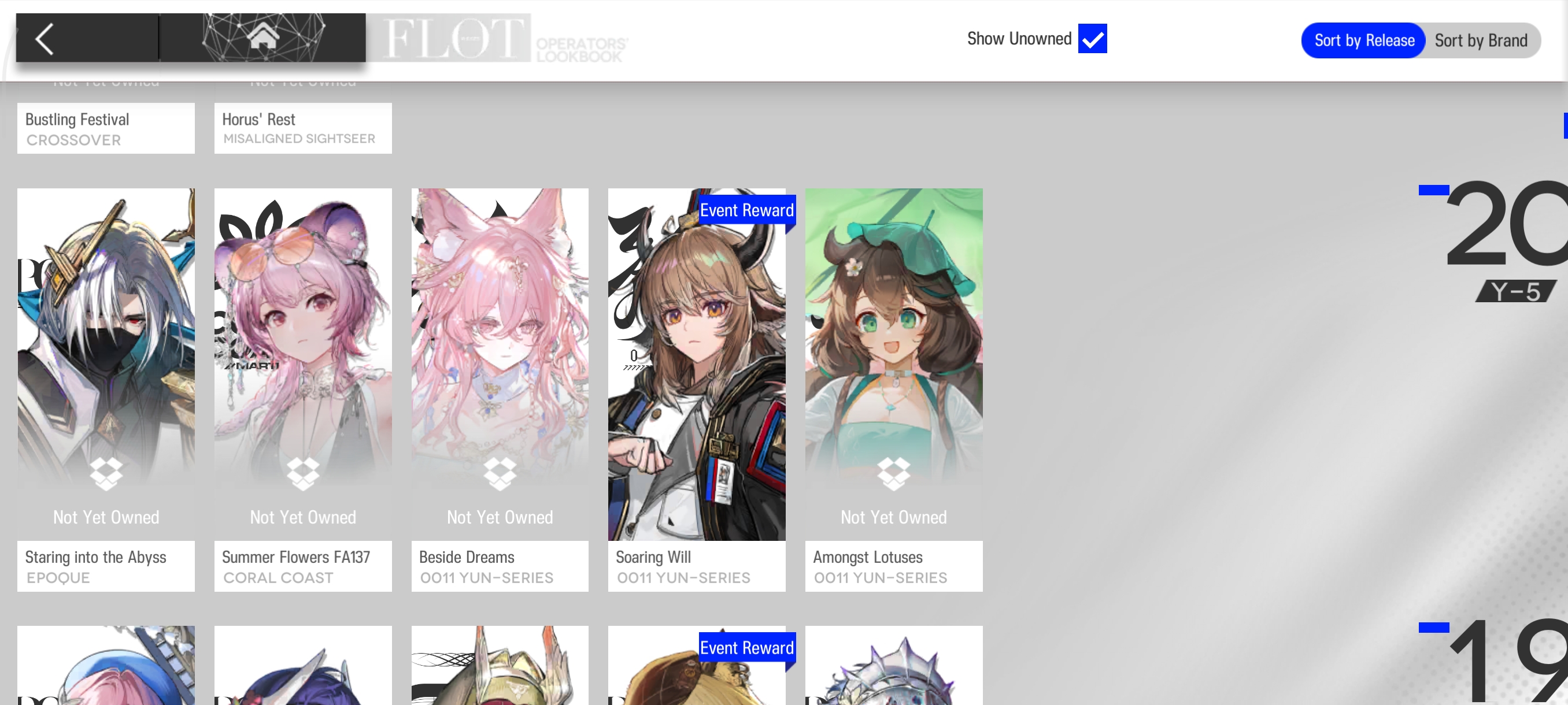Open the Bustling Festival CROSSOVER label
Image resolution: width=1568 pixels, height=705 pixels.
pyautogui.click(x=106, y=128)
